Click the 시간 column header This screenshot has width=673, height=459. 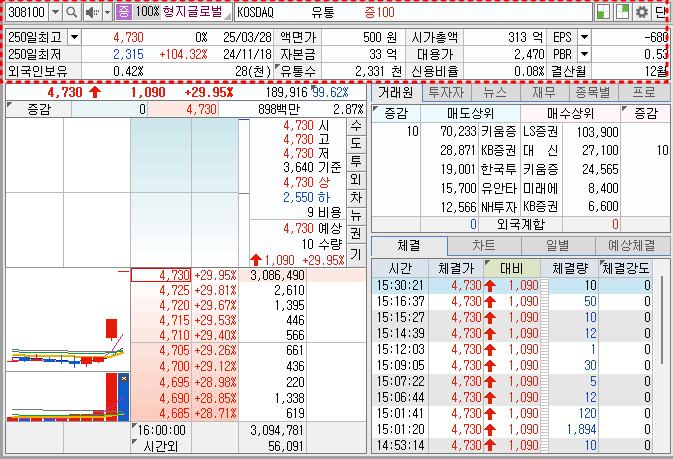click(x=400, y=268)
